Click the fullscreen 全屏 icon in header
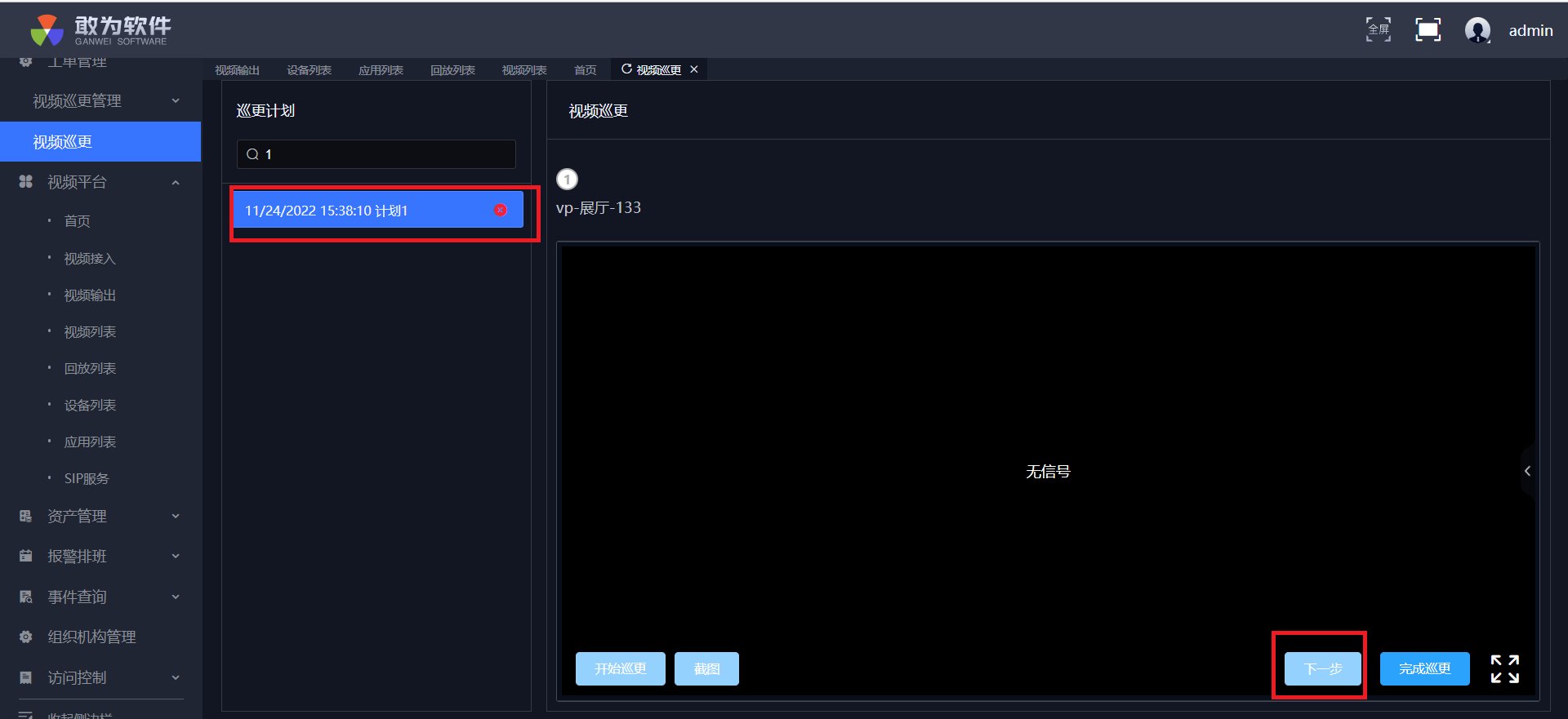1568x719 pixels. pos(1379,30)
